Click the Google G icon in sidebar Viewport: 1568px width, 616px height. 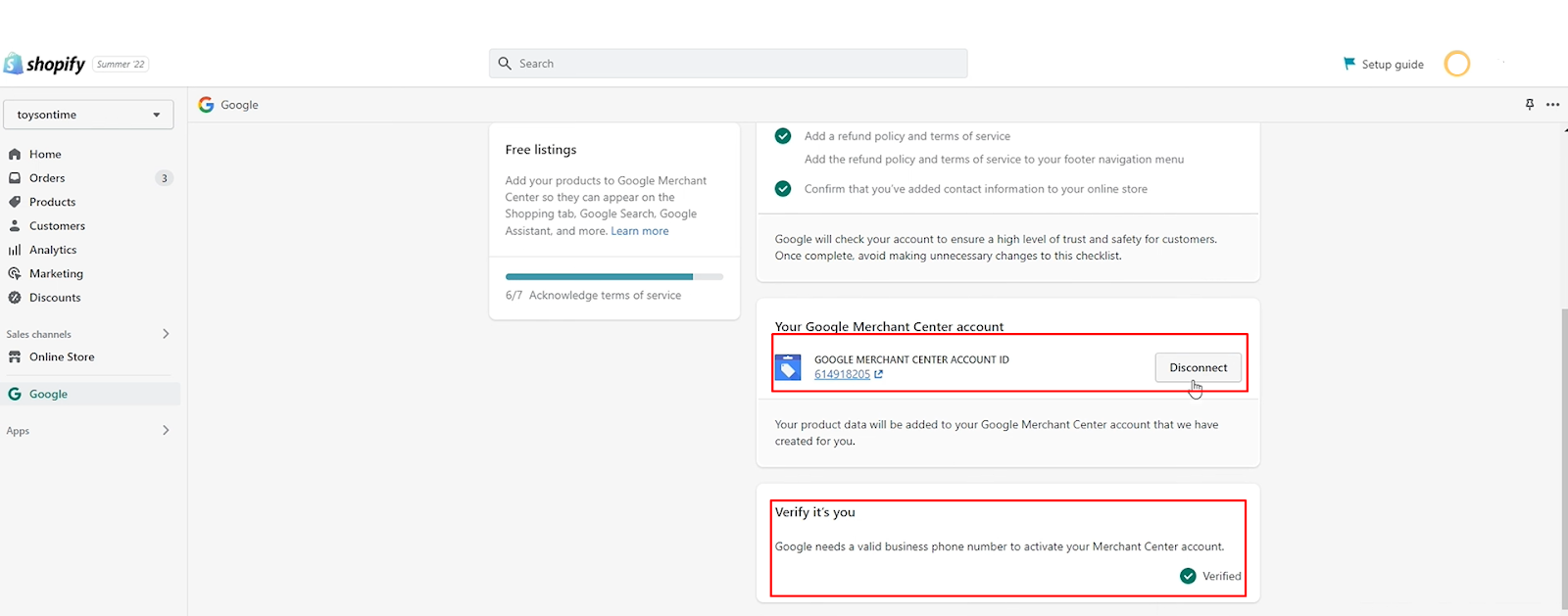[15, 394]
